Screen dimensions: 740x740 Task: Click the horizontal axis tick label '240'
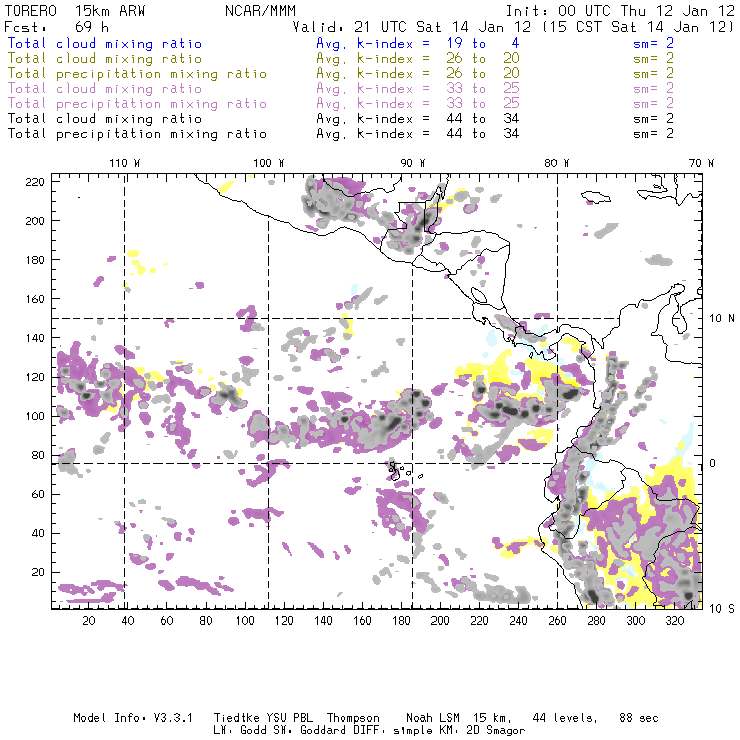(518, 621)
